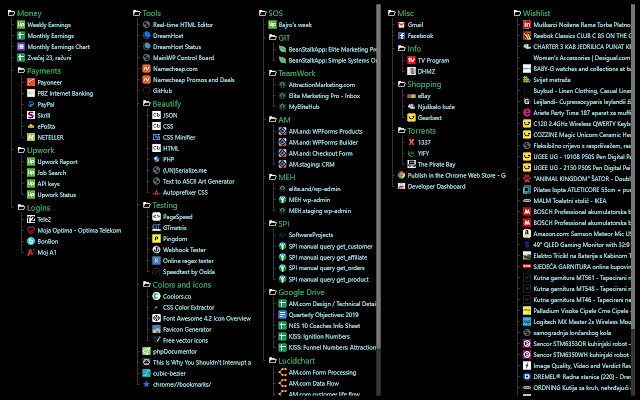The image size is (640, 400).
Task: Open the Gearbest bookmark
Action: [429, 118]
